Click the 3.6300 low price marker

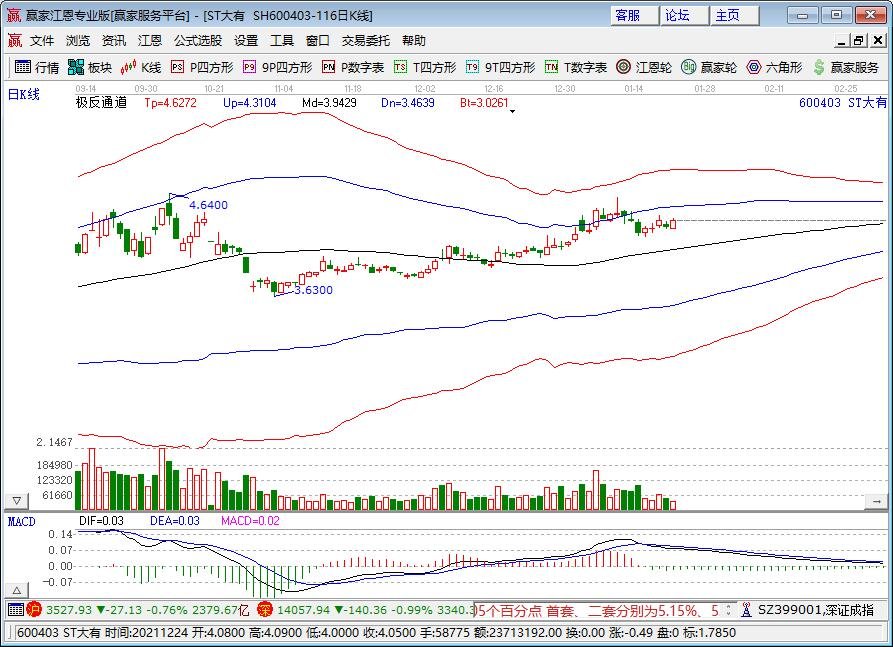click(313, 290)
